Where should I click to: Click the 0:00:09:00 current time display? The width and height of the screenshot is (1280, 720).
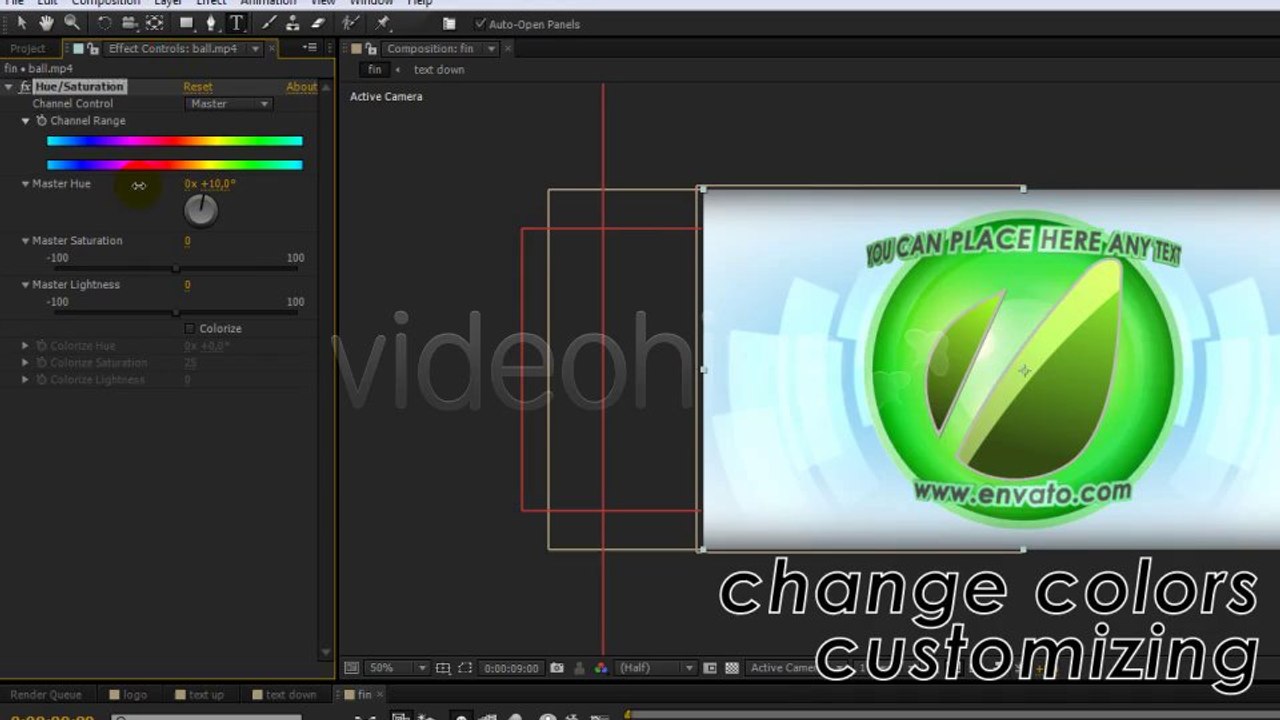[x=511, y=668]
